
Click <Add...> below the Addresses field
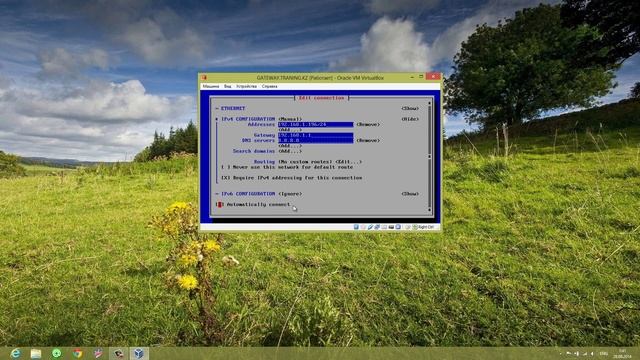pos(290,130)
